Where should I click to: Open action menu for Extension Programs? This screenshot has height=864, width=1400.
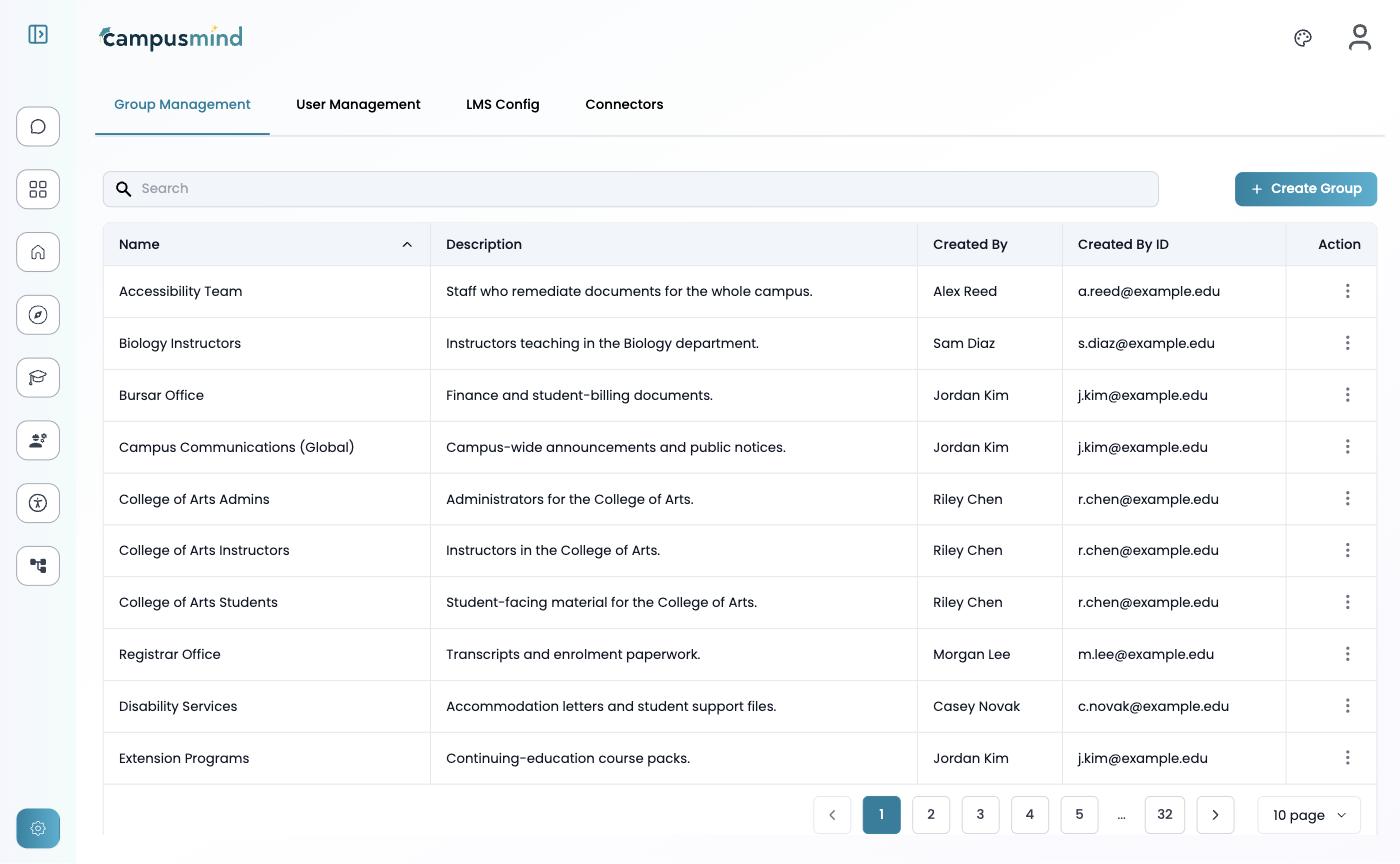point(1347,758)
